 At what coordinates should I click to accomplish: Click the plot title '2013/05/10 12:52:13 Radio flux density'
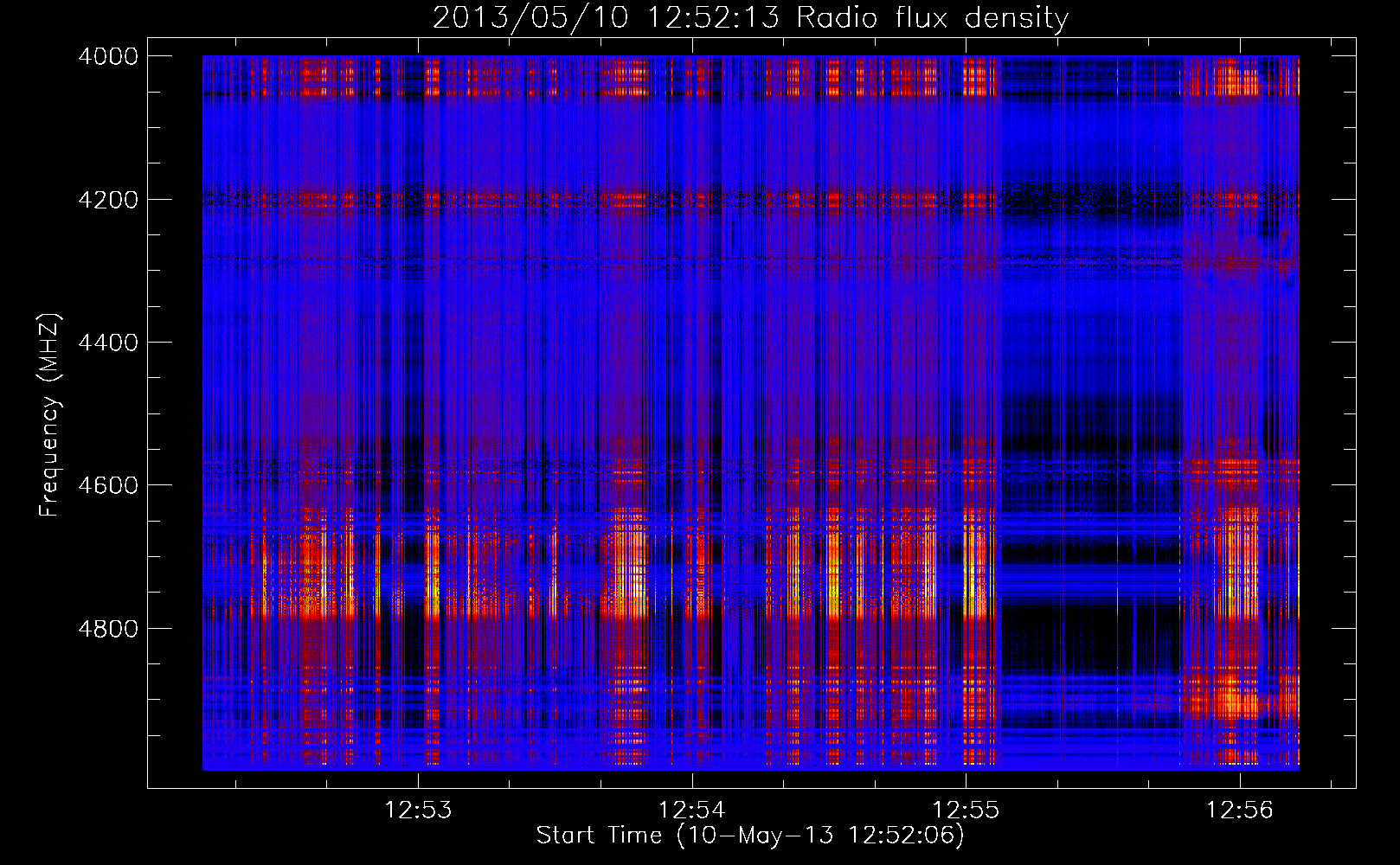click(x=750, y=18)
